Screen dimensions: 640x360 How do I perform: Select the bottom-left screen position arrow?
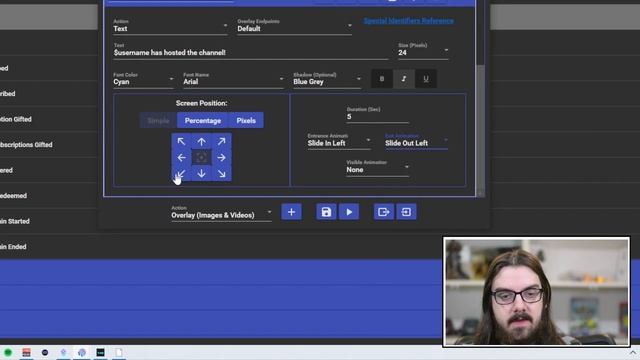click(181, 173)
